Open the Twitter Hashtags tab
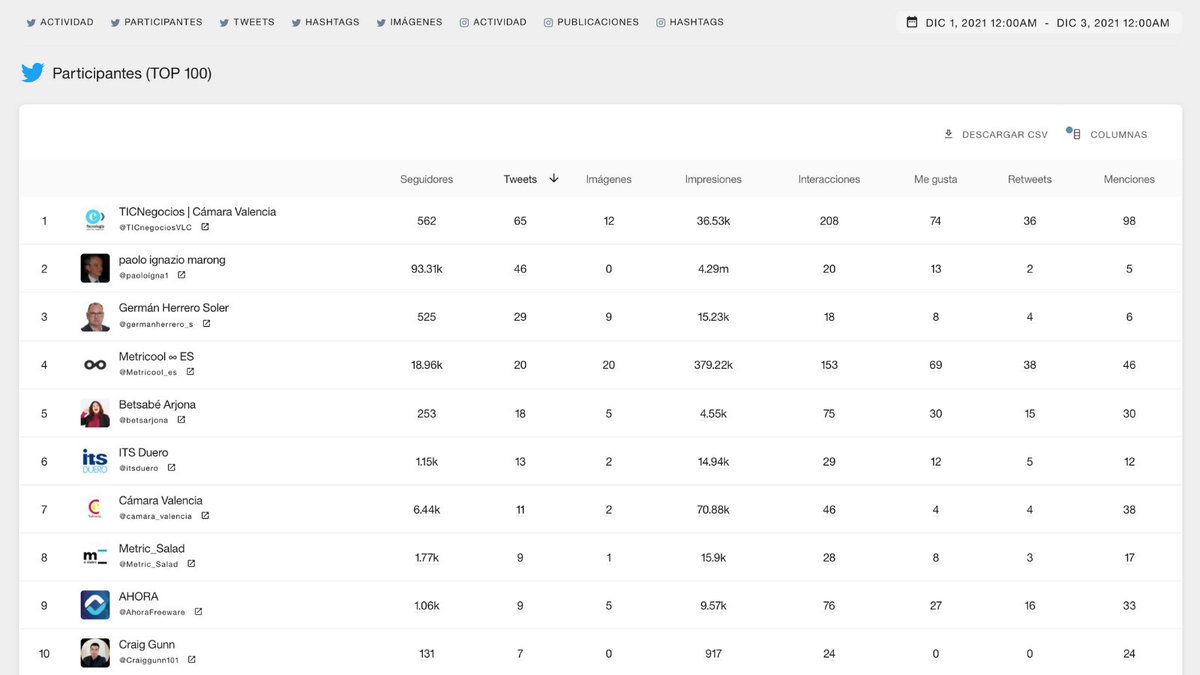The image size is (1200, 675). [325, 22]
